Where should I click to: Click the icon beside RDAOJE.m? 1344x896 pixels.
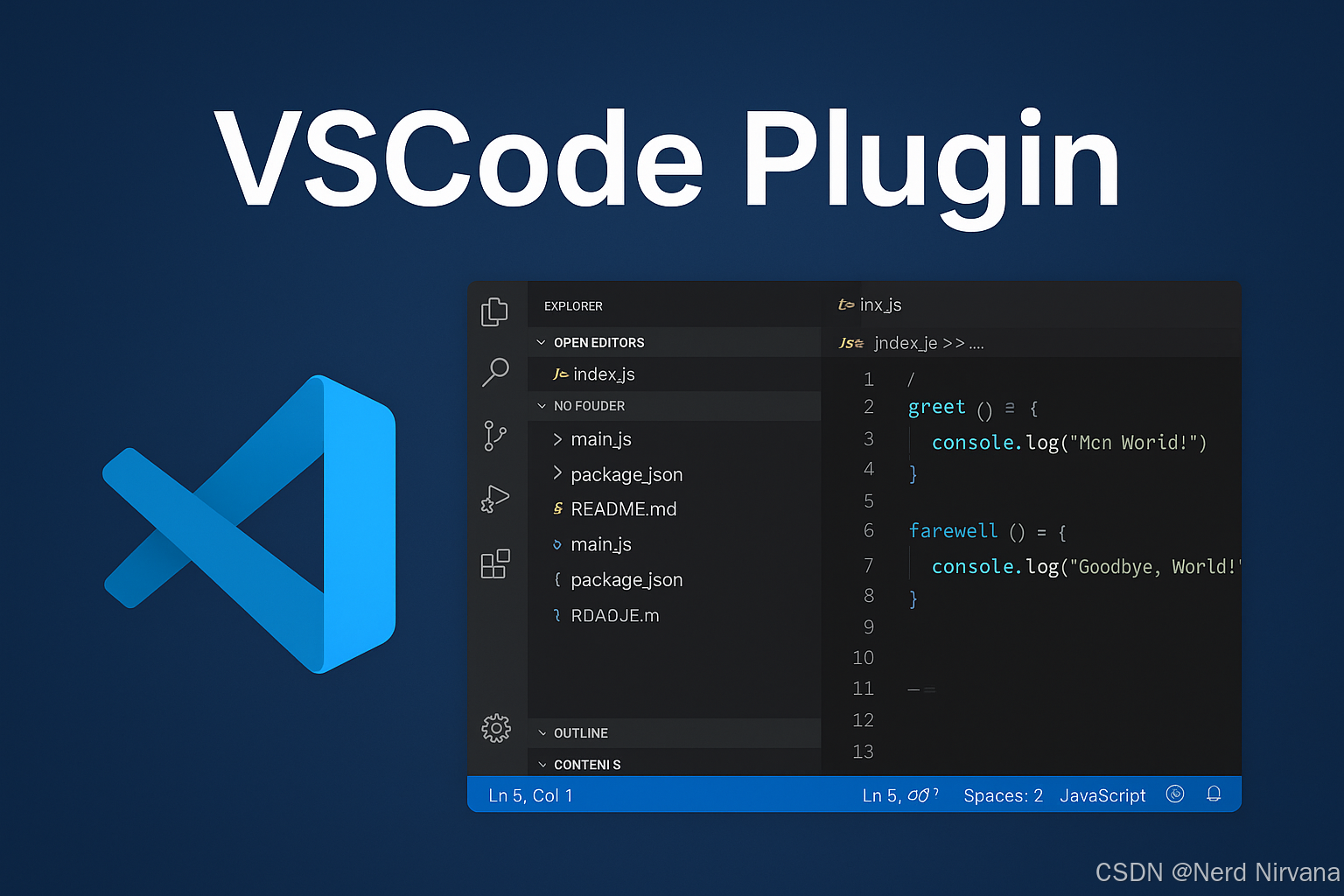tap(557, 615)
